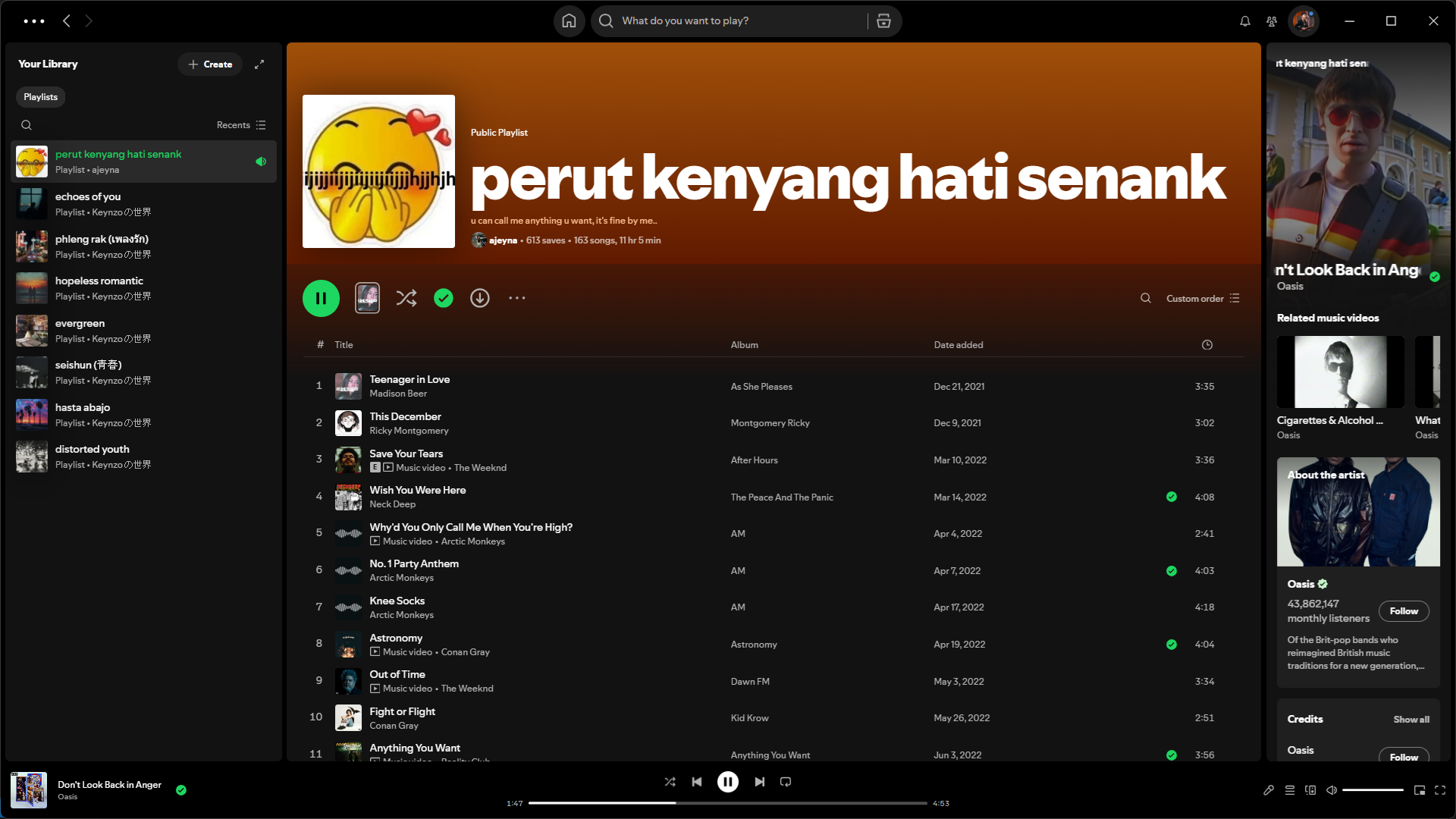The height and width of the screenshot is (819, 1456).
Task: Toggle saved check on now-playing panel track
Action: [x=1434, y=277]
